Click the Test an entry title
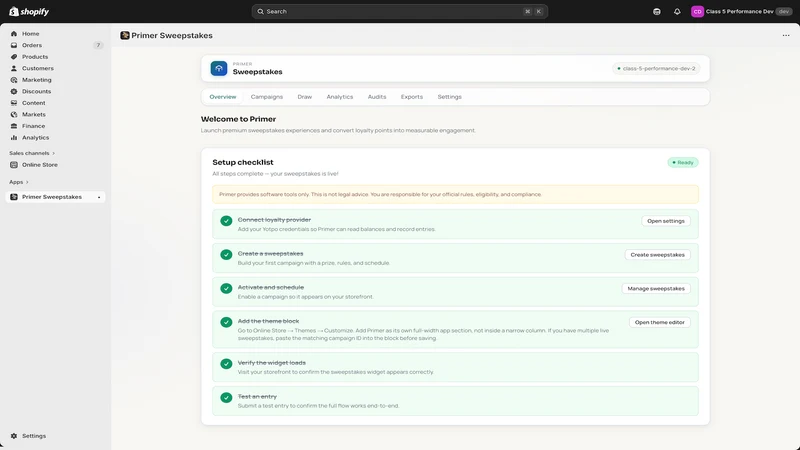The height and width of the screenshot is (450, 800). click(x=257, y=396)
